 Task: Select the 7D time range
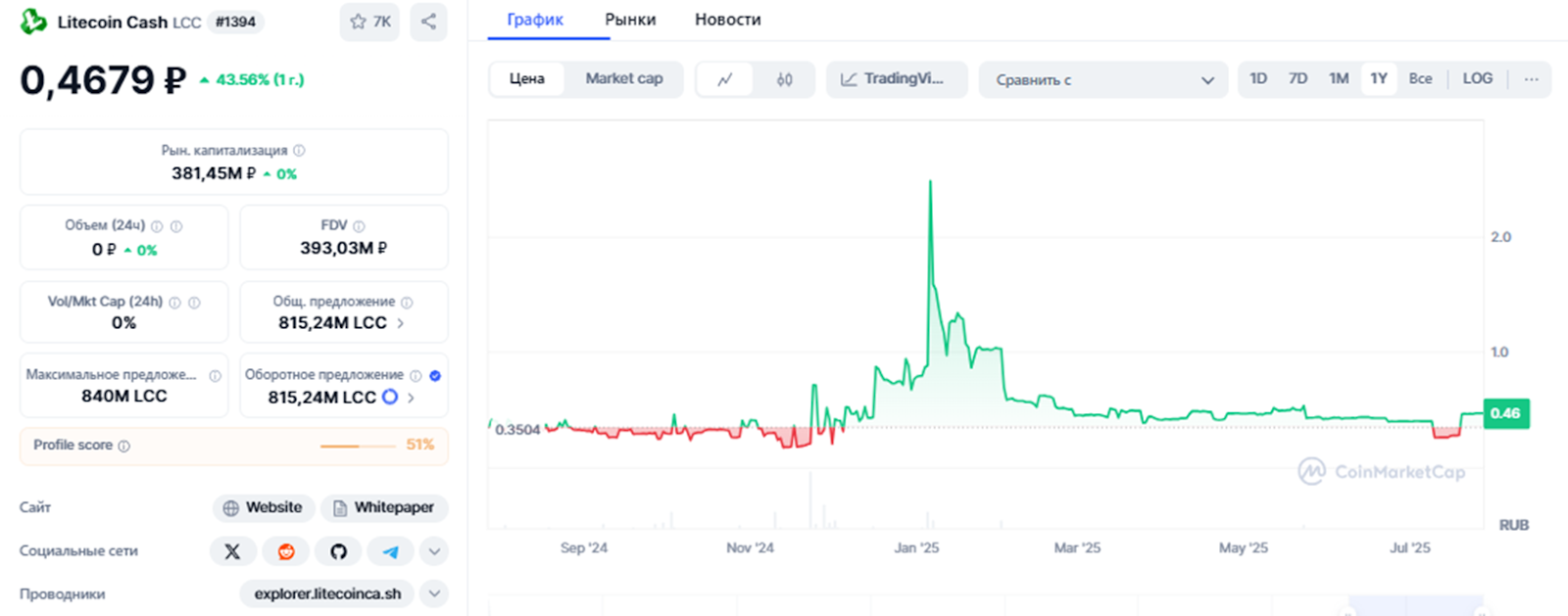click(1298, 79)
